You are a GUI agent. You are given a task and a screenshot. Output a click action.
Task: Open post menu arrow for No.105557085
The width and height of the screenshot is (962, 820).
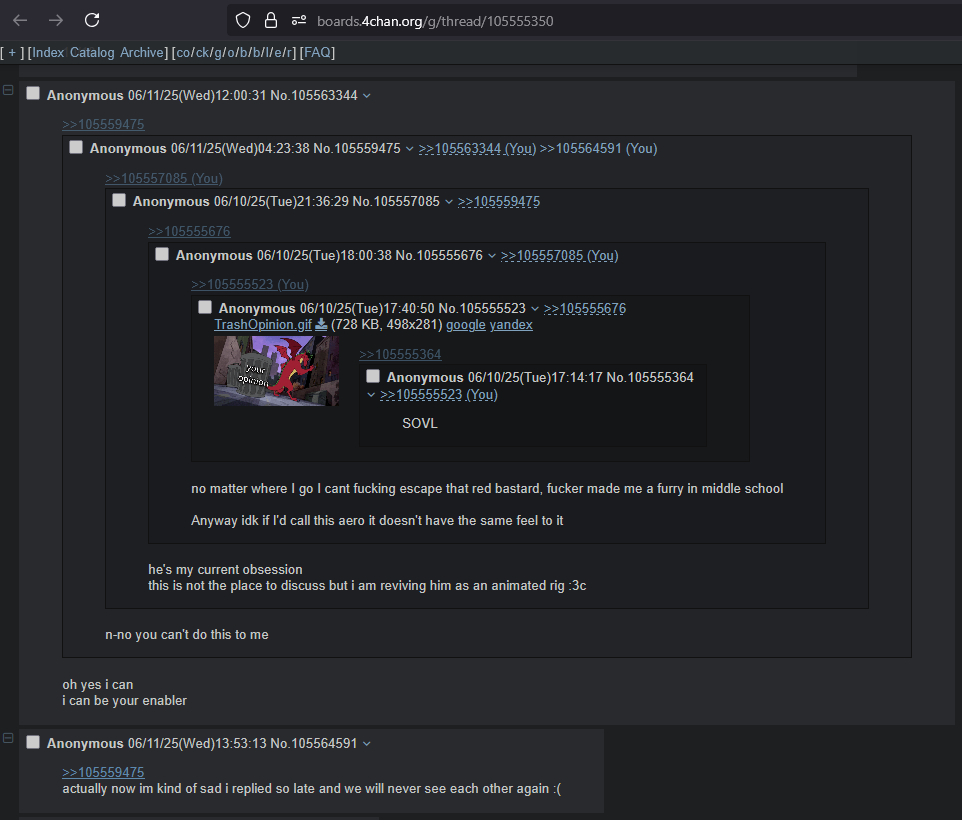(x=449, y=202)
